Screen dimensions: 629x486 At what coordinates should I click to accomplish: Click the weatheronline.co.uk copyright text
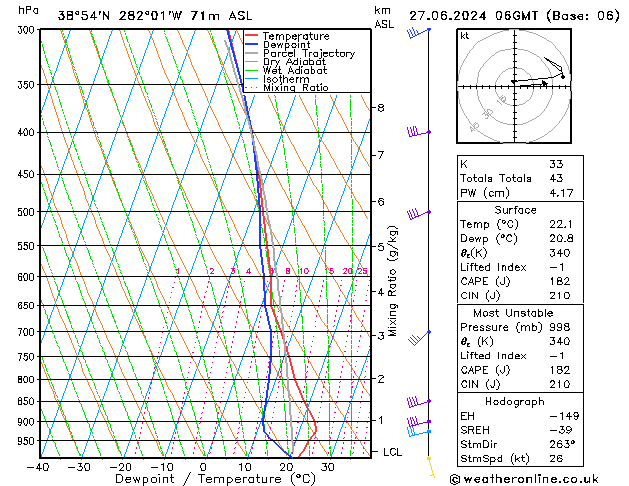pos(524,479)
